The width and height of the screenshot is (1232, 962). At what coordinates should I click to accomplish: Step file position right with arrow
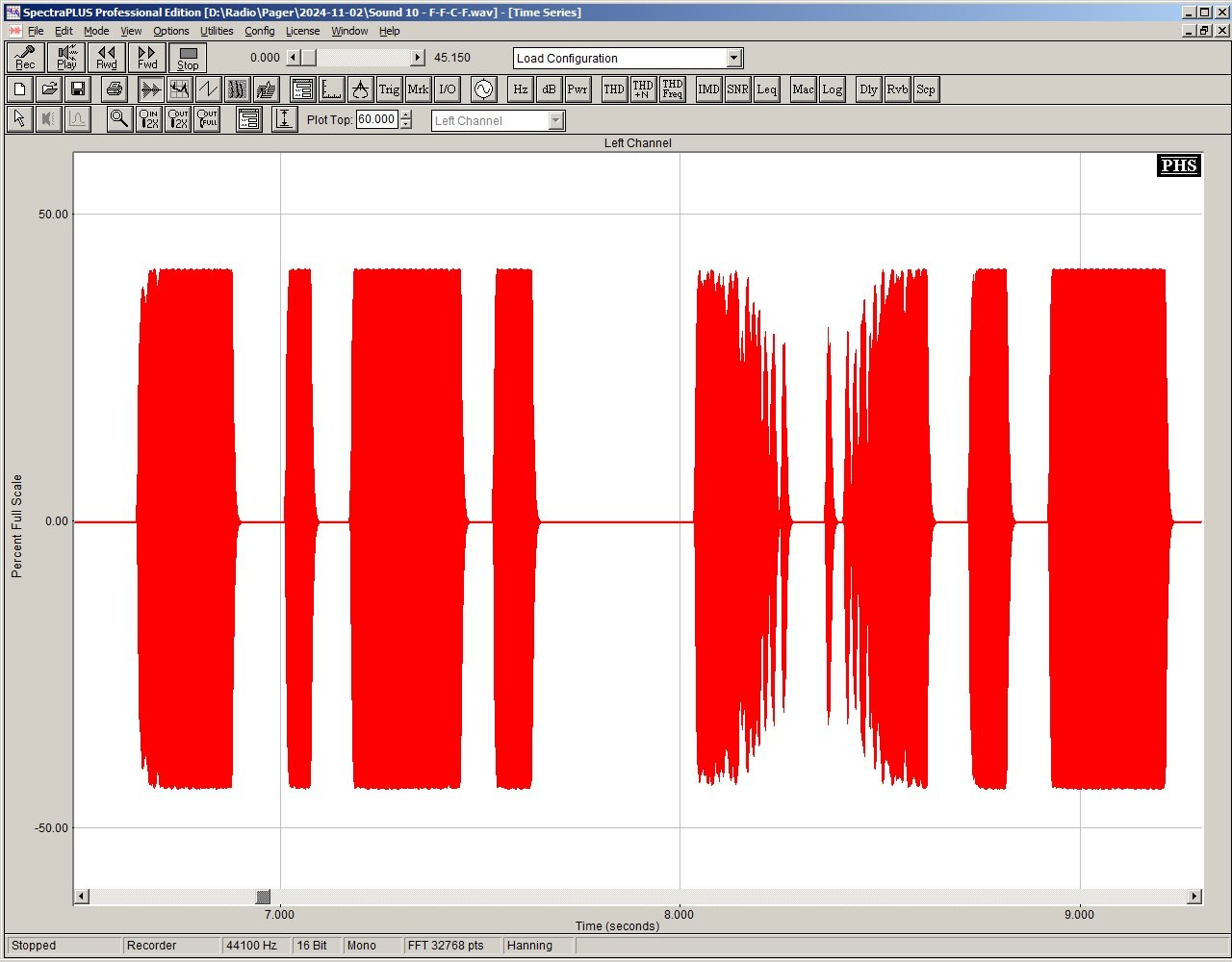click(x=418, y=58)
